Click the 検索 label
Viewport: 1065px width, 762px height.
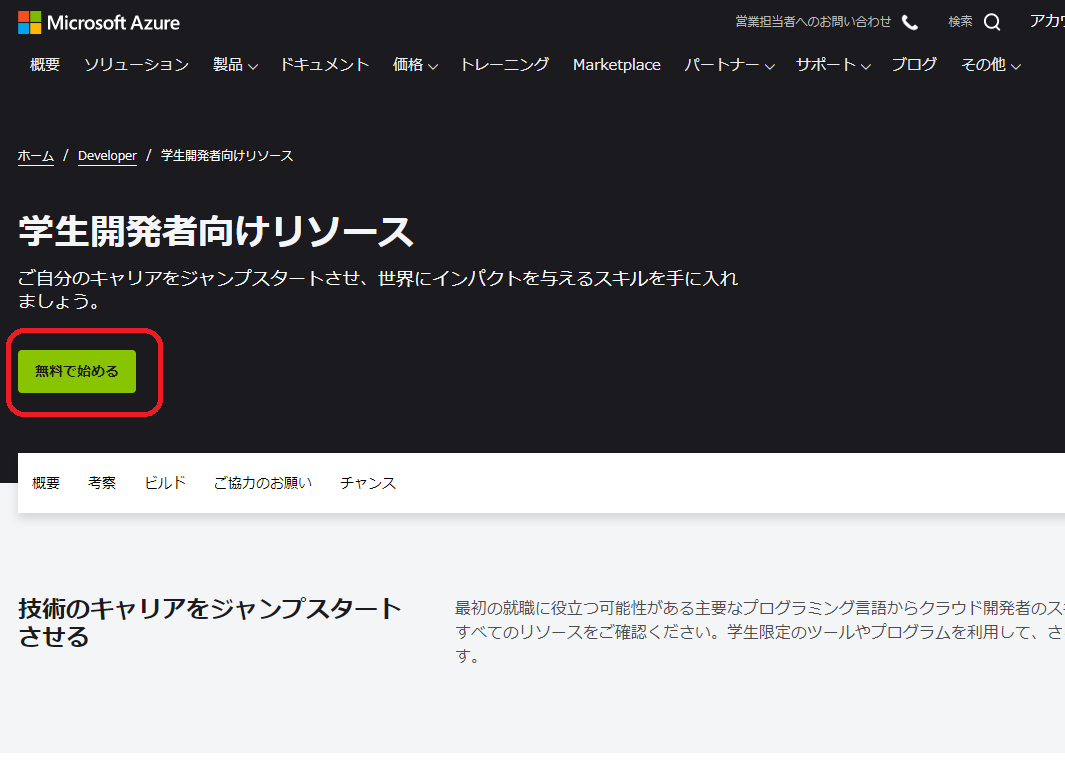click(960, 22)
